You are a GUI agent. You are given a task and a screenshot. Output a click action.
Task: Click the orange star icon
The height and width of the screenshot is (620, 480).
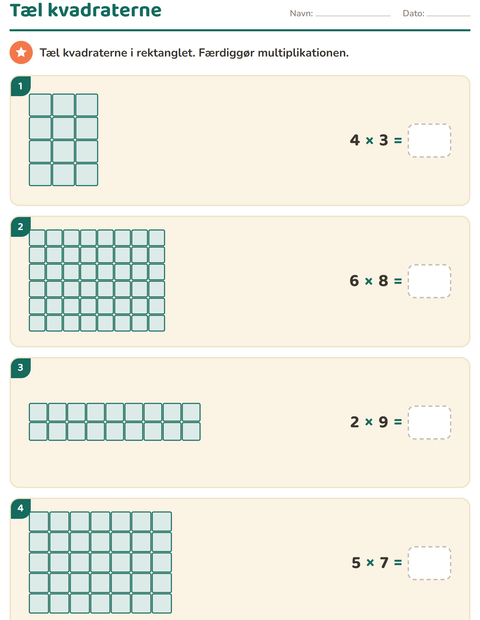click(21, 52)
